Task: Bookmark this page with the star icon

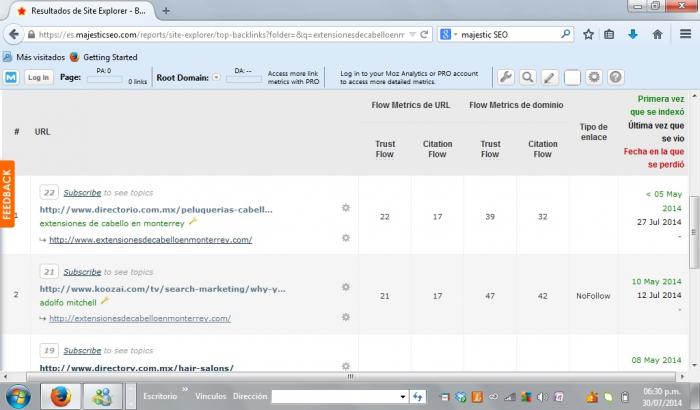Action: tap(588, 34)
